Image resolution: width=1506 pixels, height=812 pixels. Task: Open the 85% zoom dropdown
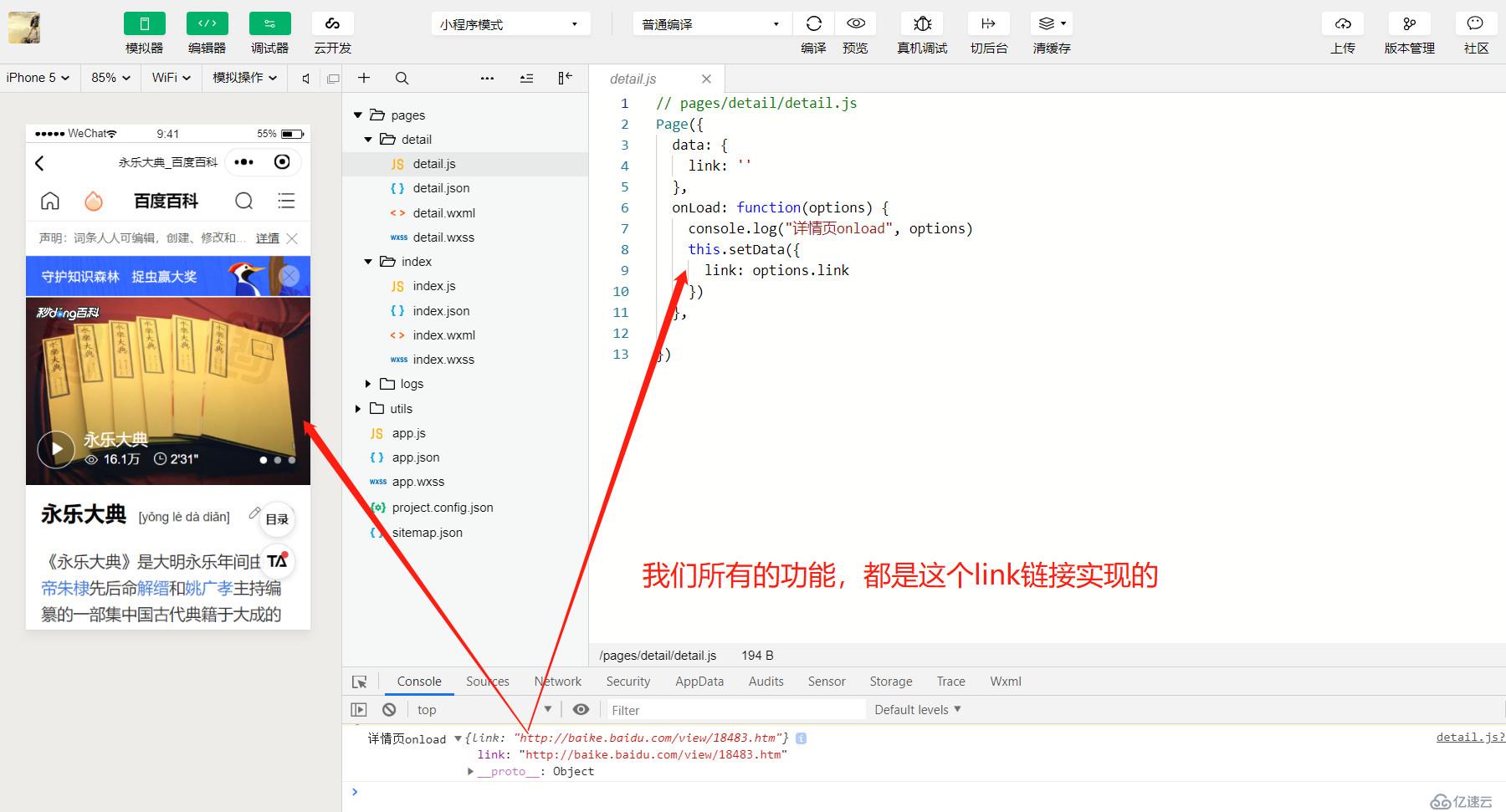111,78
